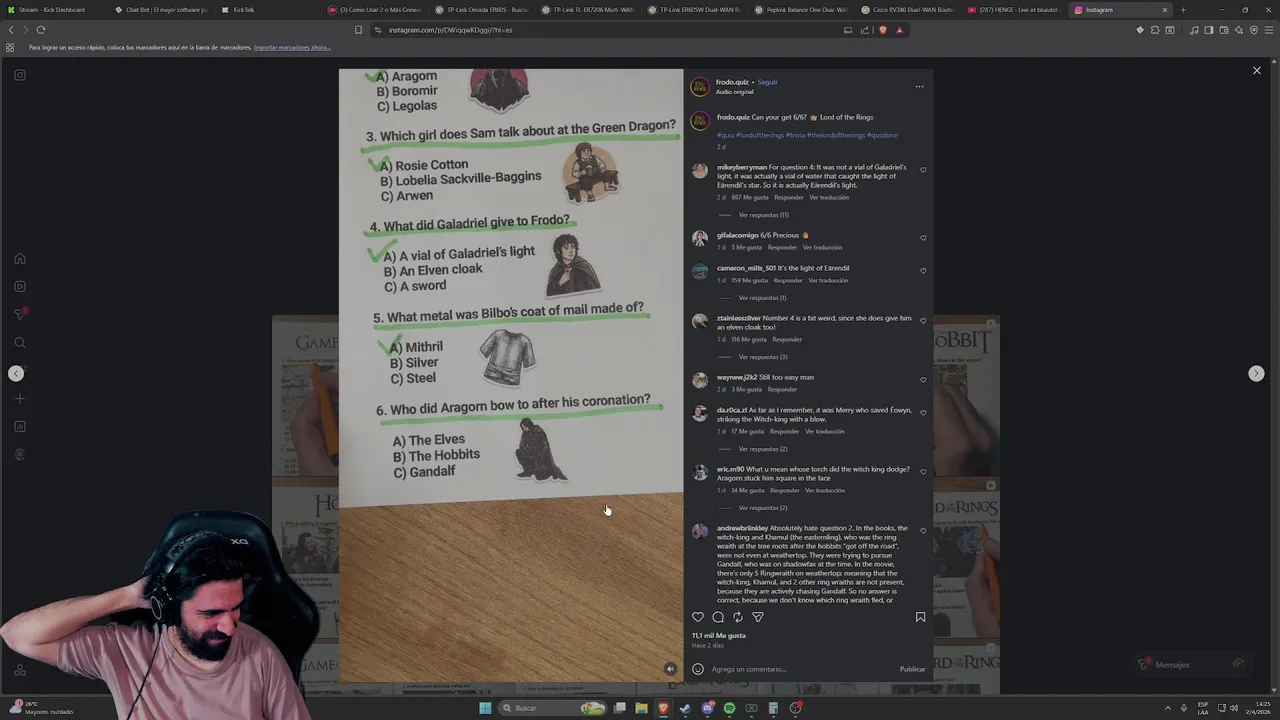Go to the previous post arrow
This screenshot has height=720, width=1280.
(16, 373)
